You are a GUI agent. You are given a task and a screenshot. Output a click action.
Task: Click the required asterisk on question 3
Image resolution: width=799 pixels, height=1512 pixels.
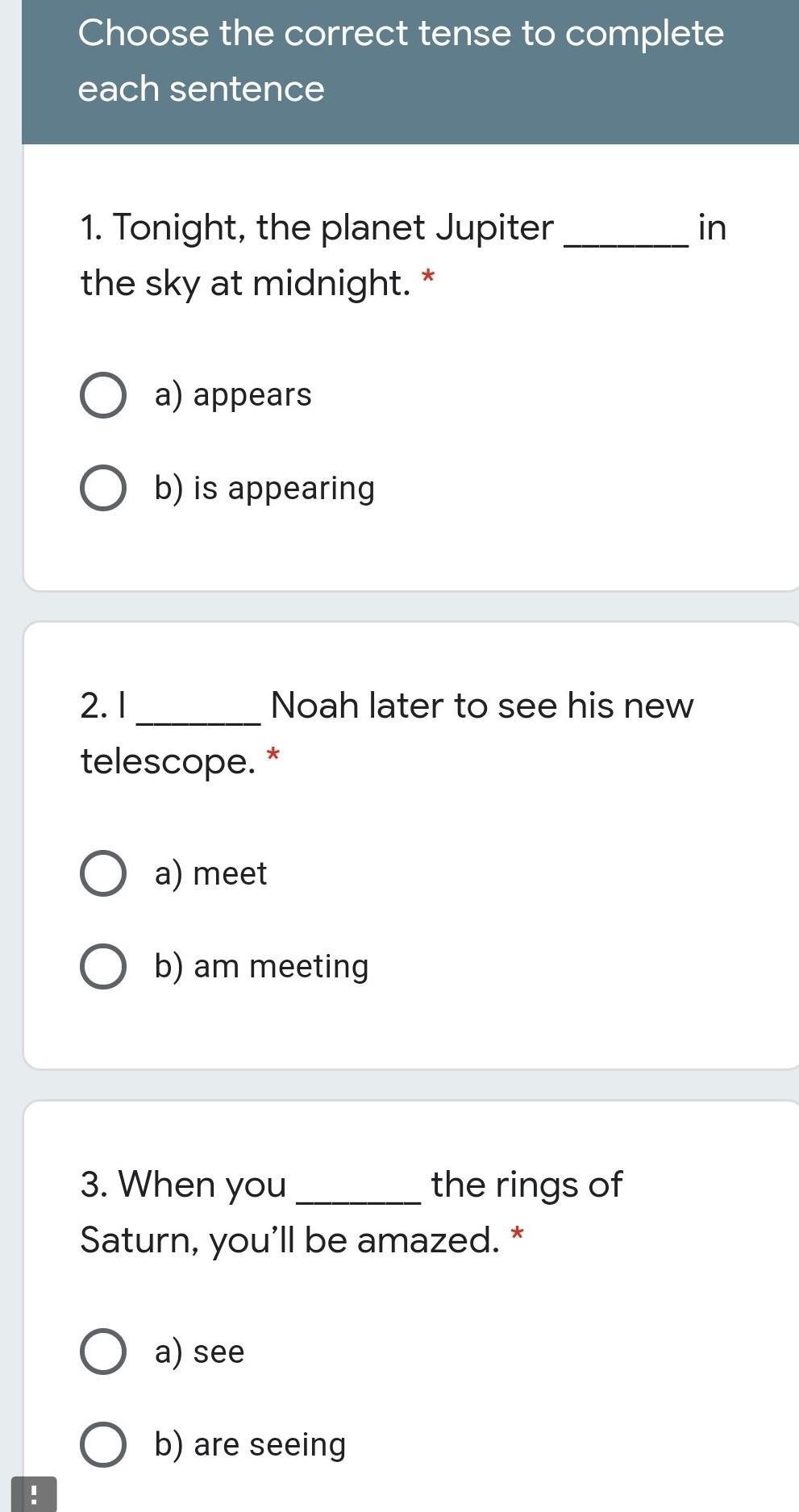[518, 1235]
